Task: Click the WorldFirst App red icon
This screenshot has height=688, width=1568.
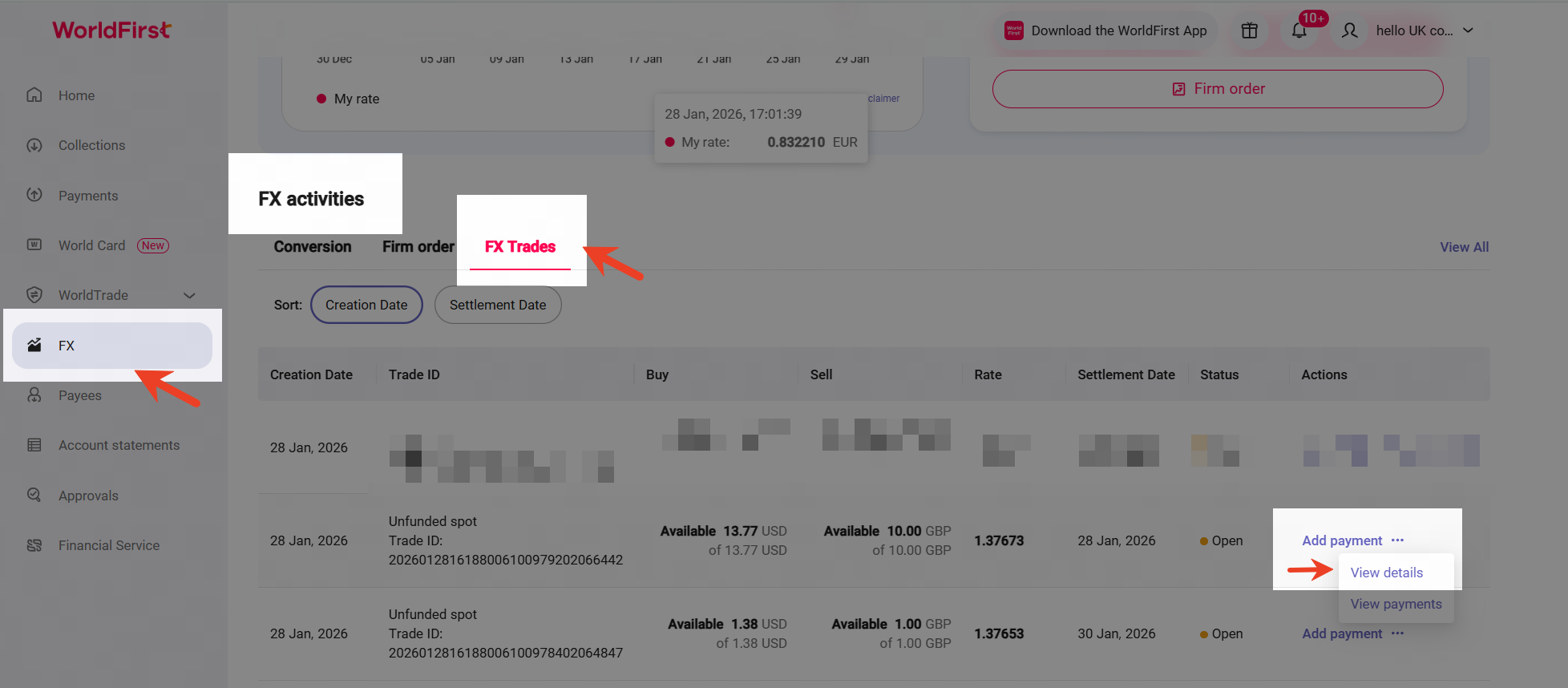Action: [x=1014, y=30]
